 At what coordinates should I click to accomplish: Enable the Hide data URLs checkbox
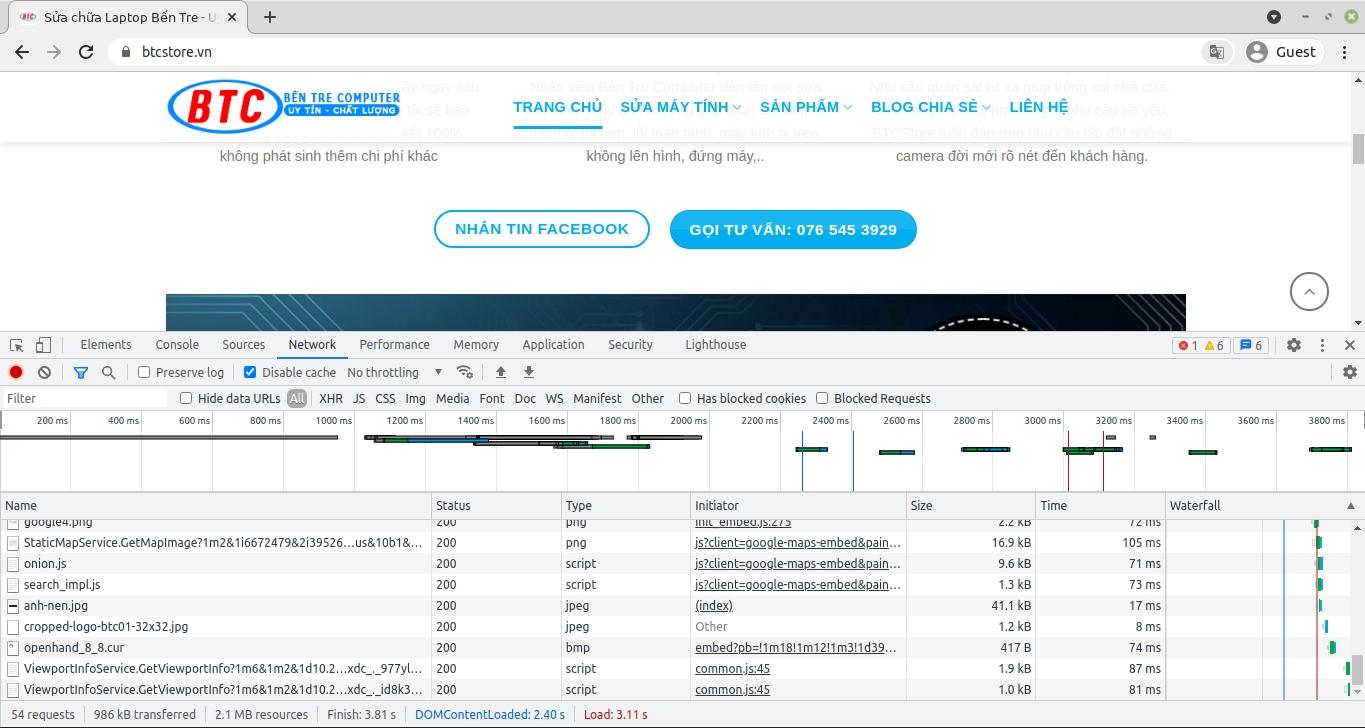click(186, 398)
